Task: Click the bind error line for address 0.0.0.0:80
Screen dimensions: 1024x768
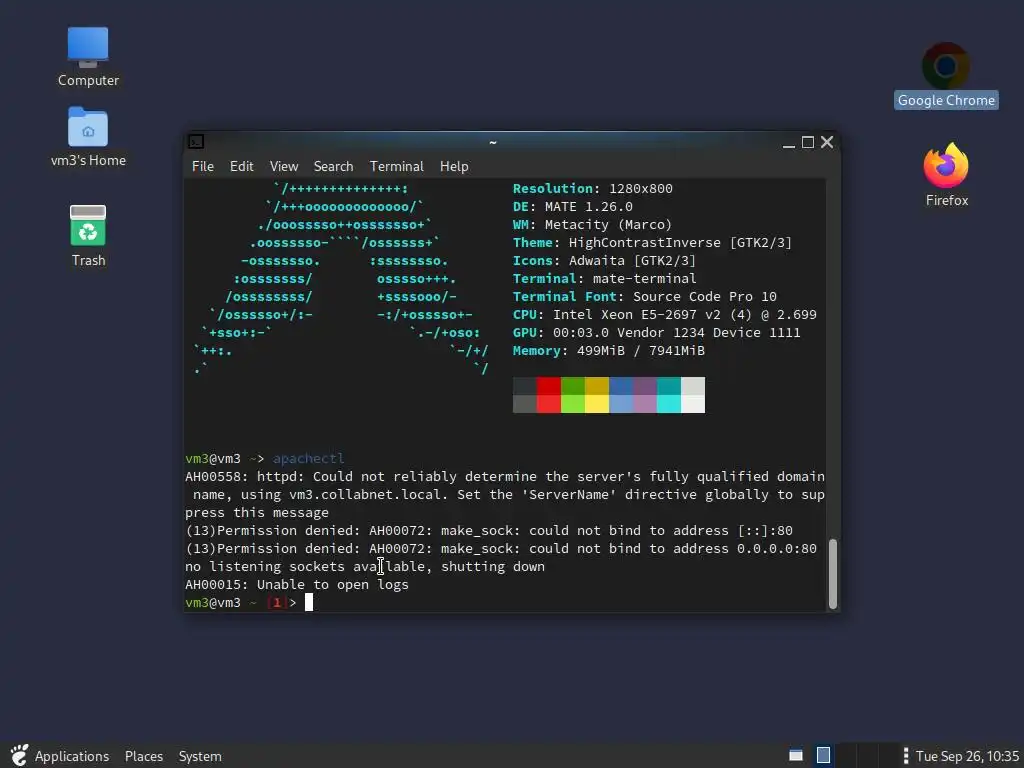Action: tap(501, 549)
